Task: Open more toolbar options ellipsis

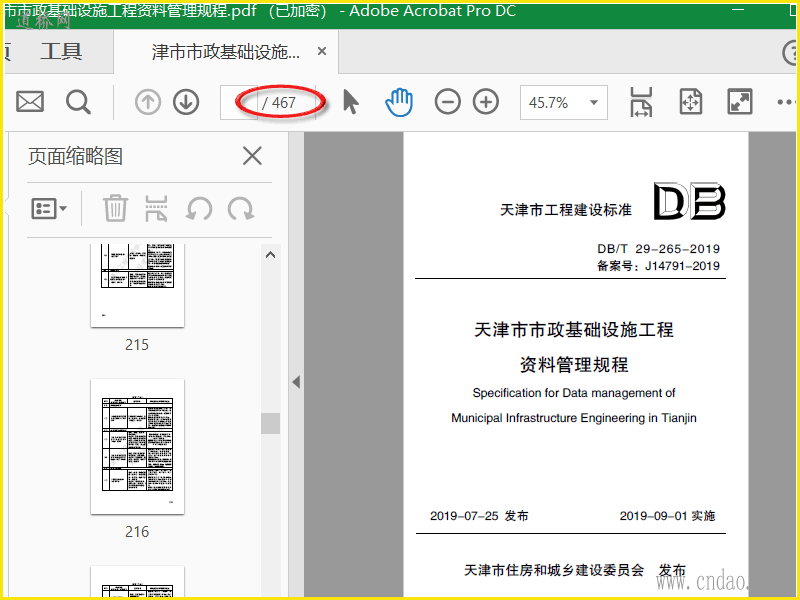Action: pyautogui.click(x=786, y=102)
